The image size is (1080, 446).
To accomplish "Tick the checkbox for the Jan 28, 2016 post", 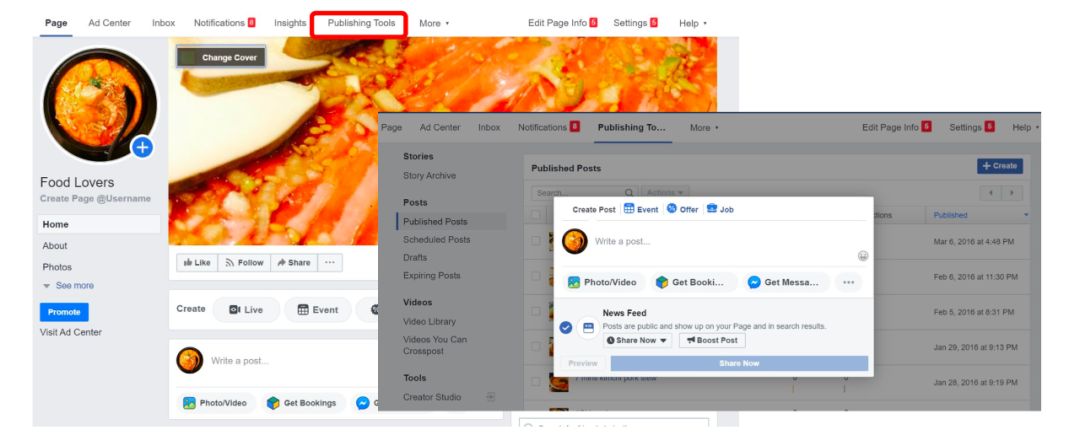I will 536,381.
